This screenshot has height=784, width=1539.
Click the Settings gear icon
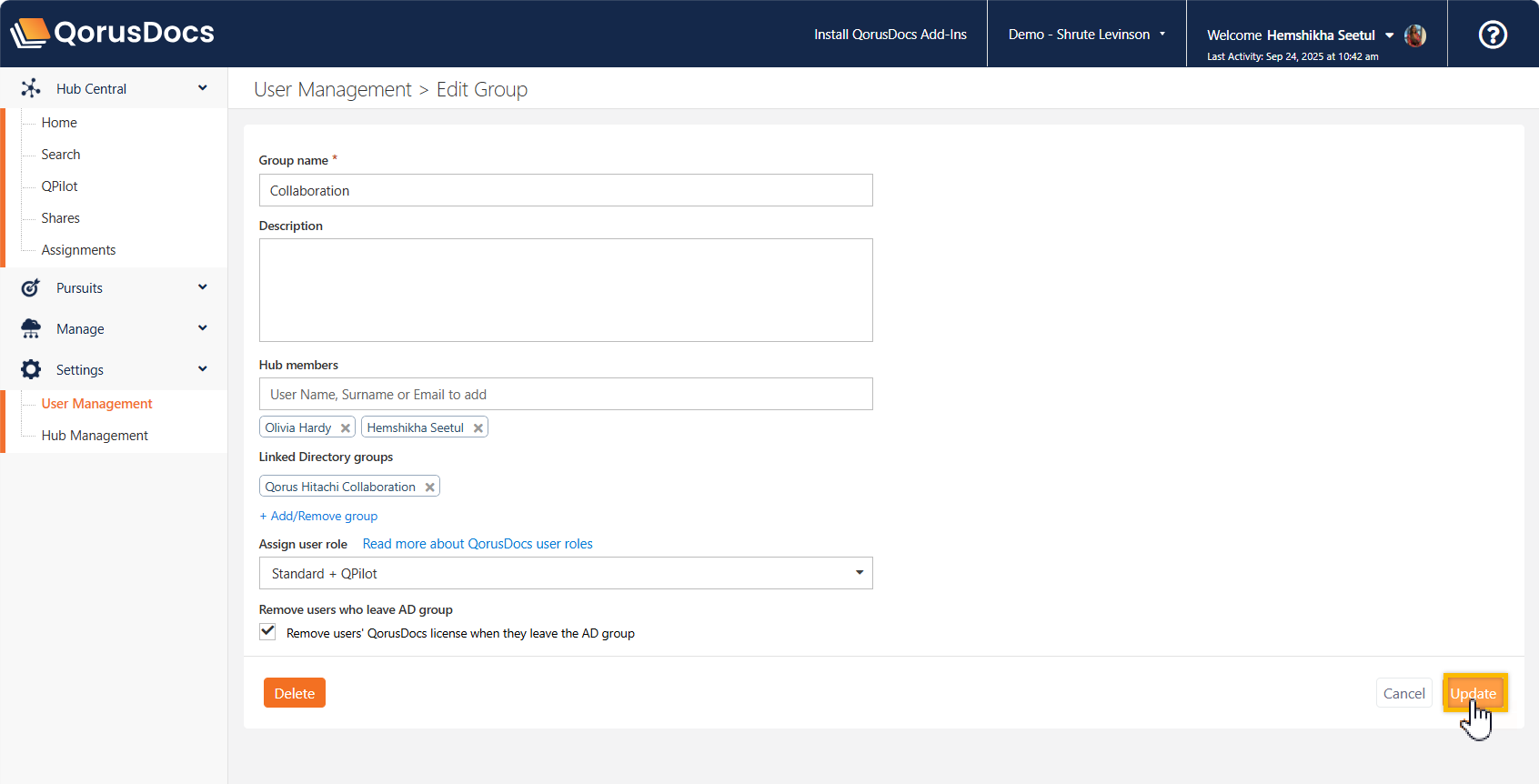point(31,369)
